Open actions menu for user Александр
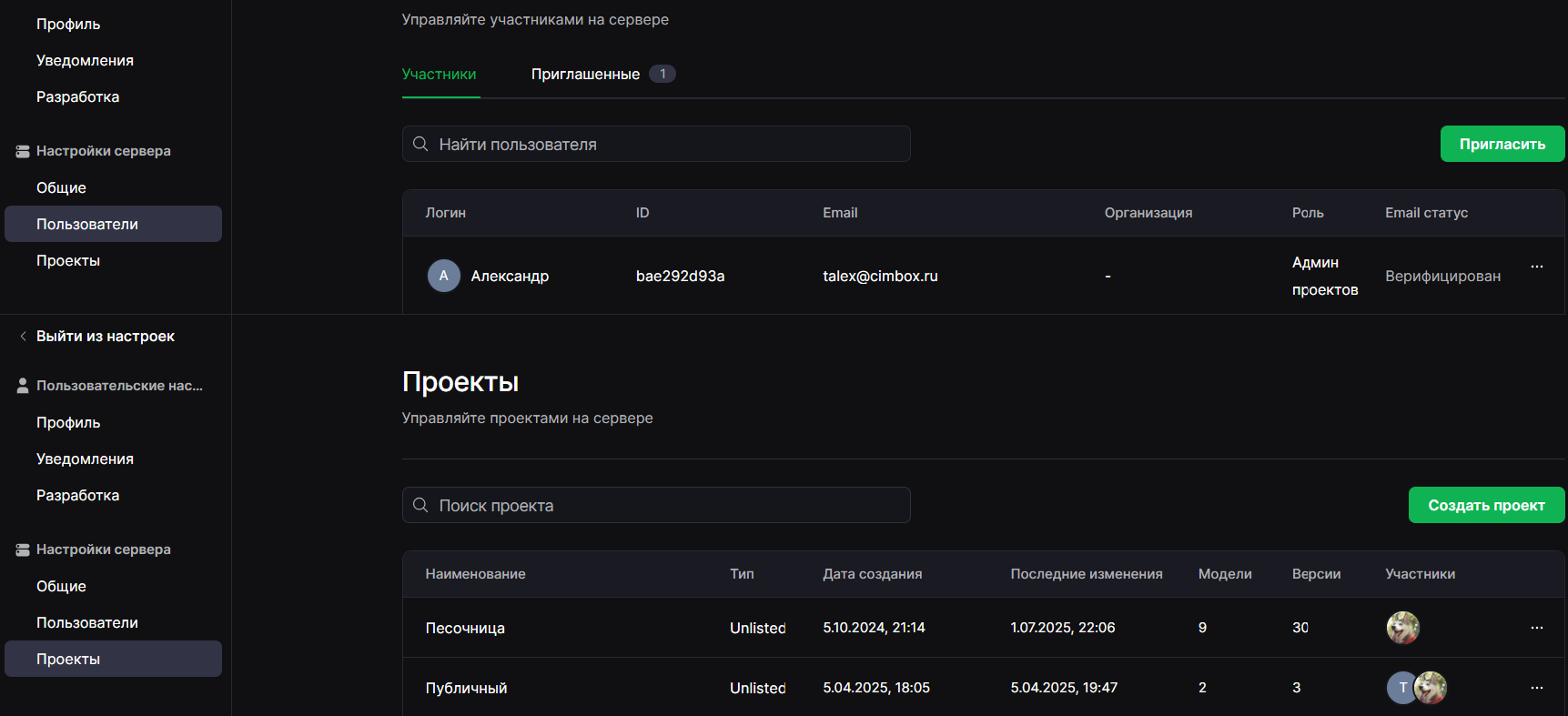This screenshot has height=716, width=1568. pyautogui.click(x=1536, y=267)
